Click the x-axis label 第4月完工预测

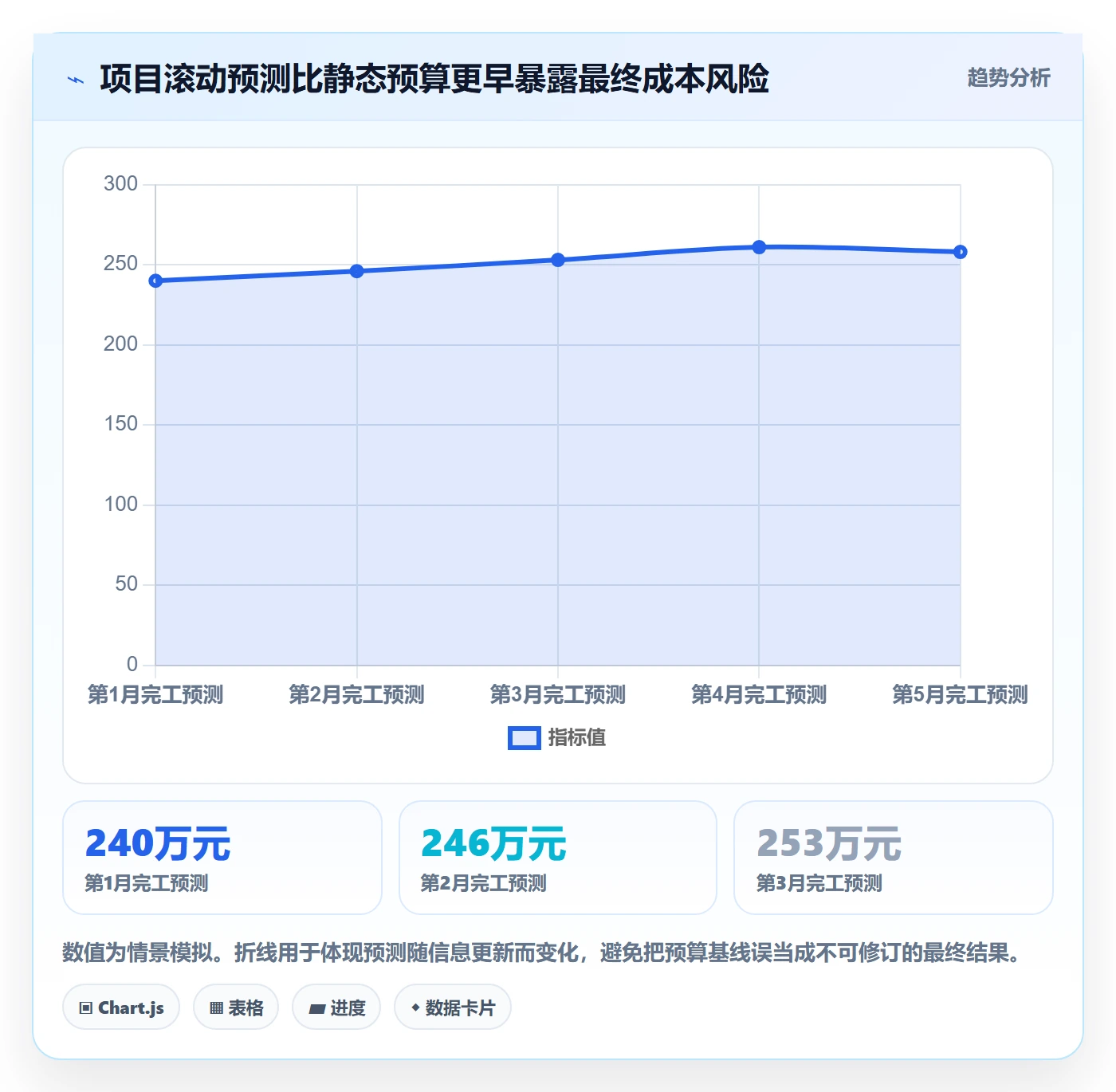click(x=759, y=694)
